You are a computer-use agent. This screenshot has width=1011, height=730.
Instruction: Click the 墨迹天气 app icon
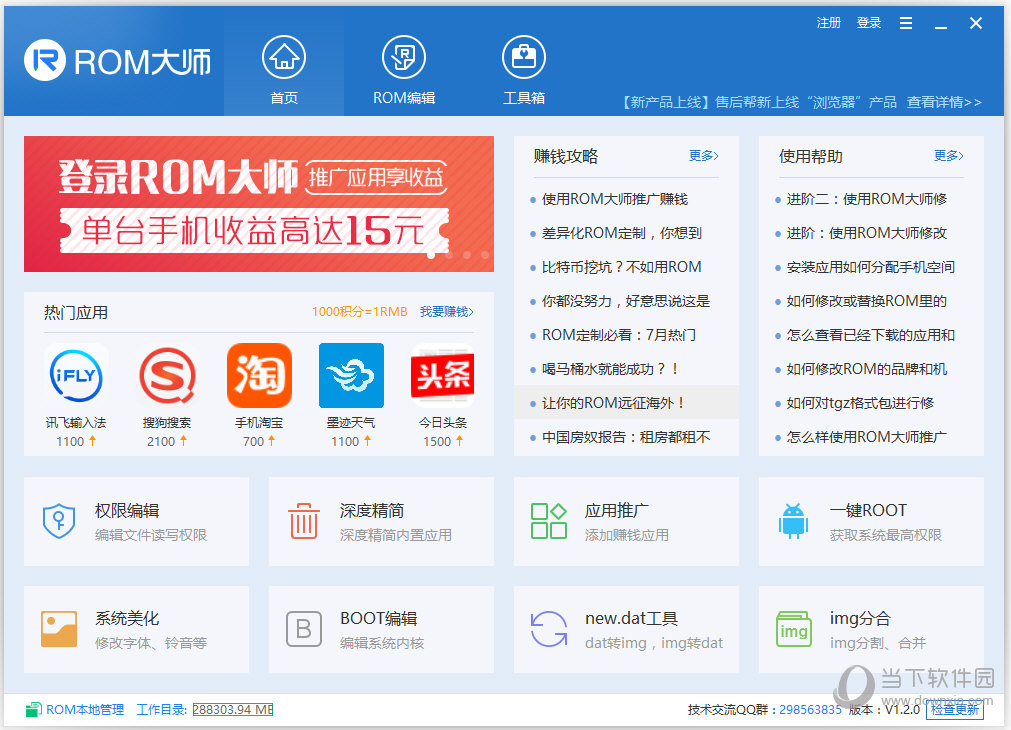[x=351, y=375]
